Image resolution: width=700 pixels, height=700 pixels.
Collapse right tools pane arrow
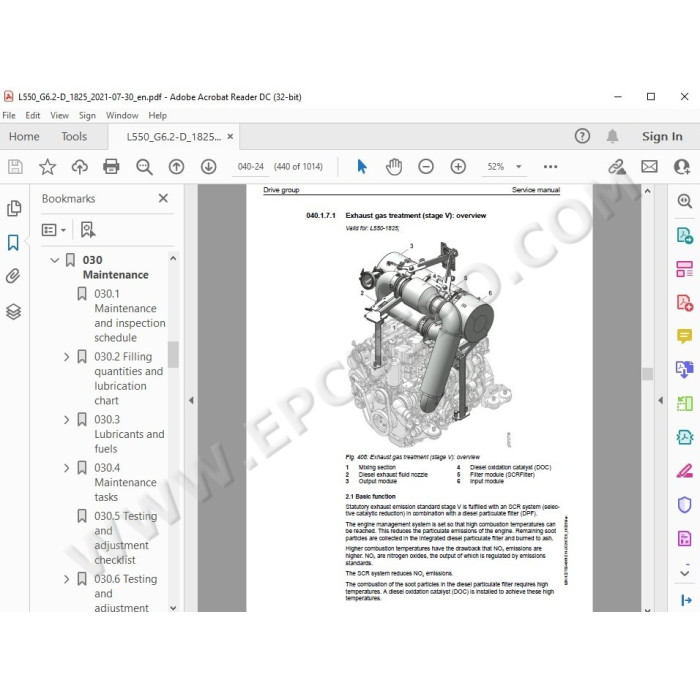point(660,400)
